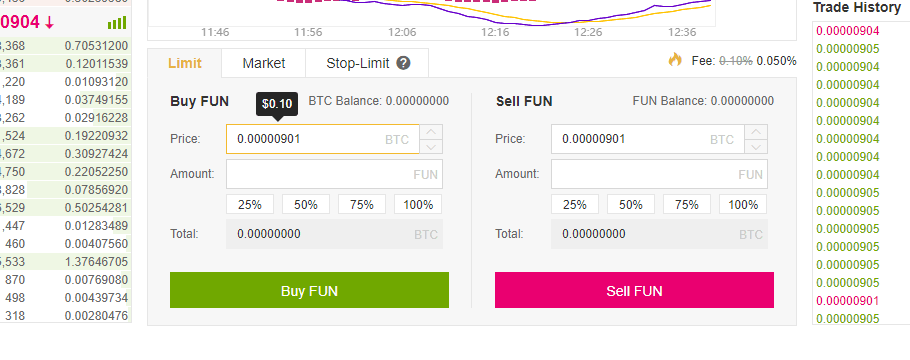910x360 pixels.
Task: Click the pink Sell FUN button
Action: click(634, 290)
